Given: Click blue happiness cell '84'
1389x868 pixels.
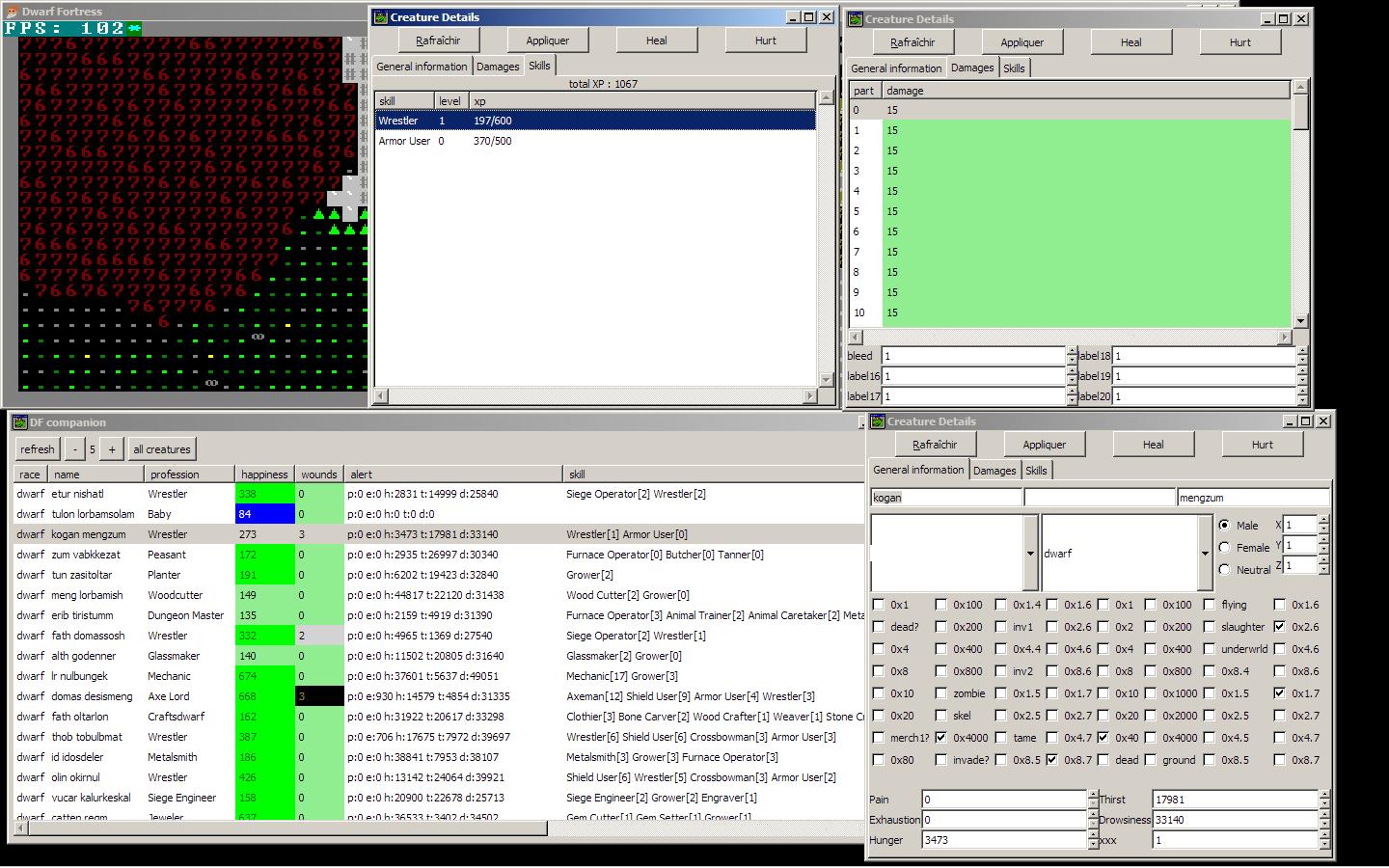Looking at the screenshot, I should 264,514.
